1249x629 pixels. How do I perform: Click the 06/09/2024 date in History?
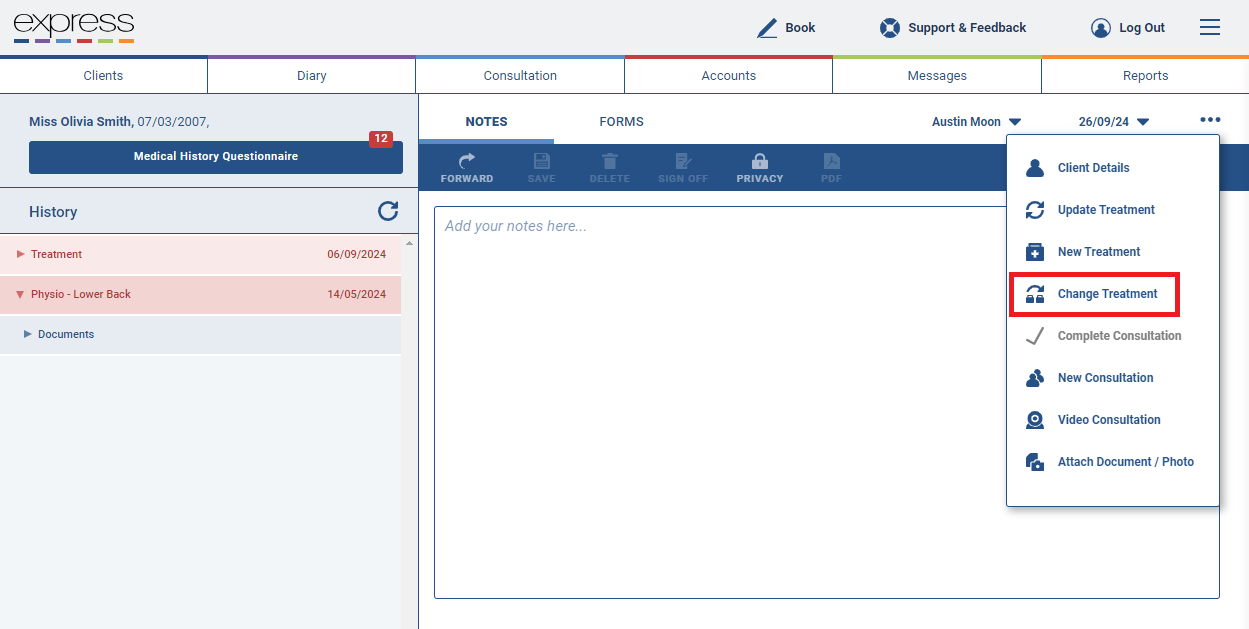coord(356,254)
